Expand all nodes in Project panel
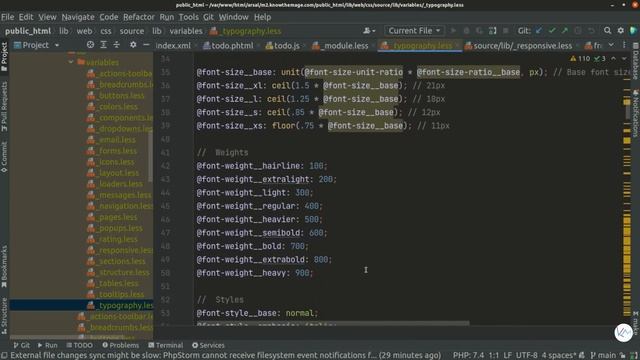640x360 pixels. click(x=103, y=45)
